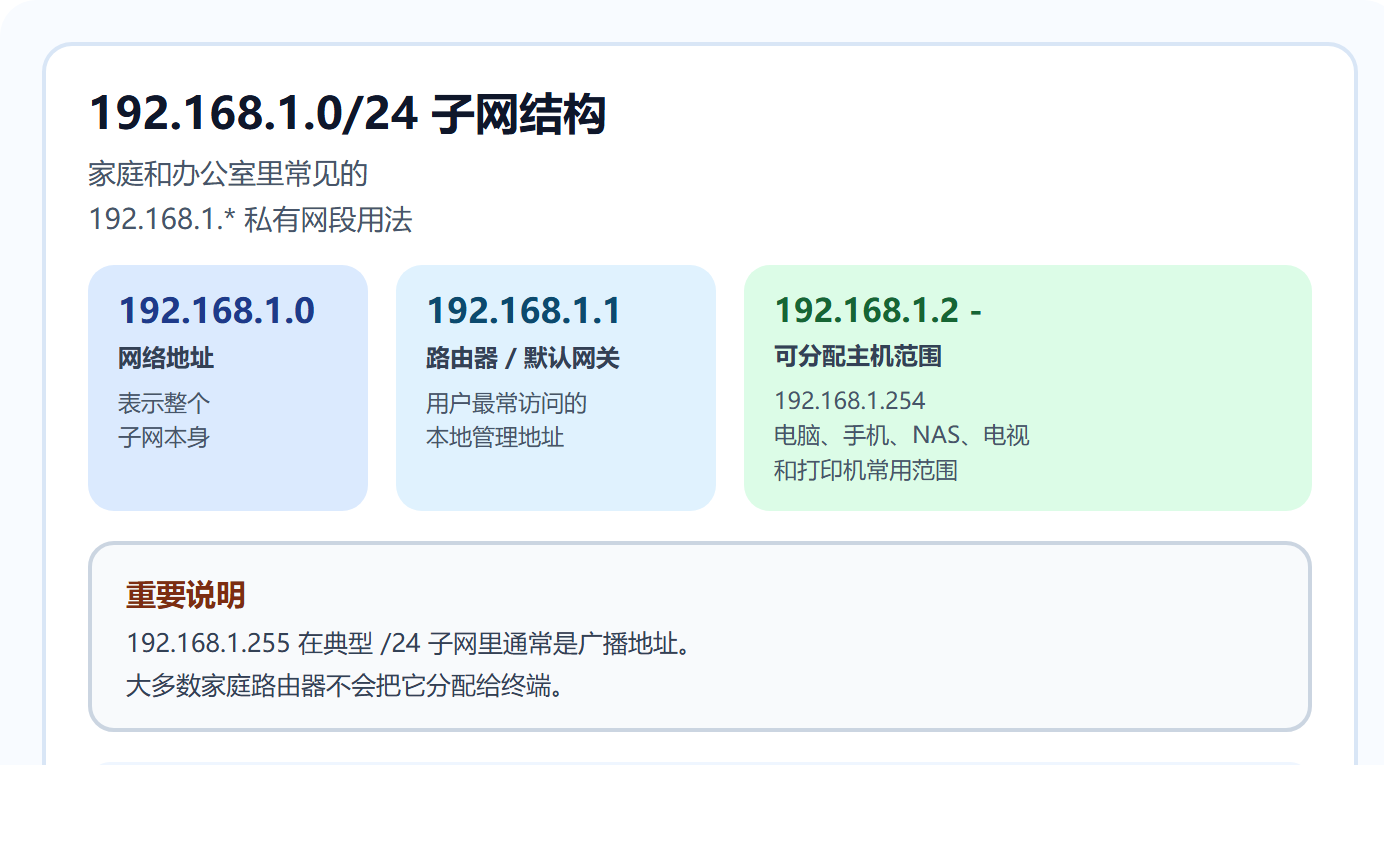Click the "192.168.1.254" address text
The height and width of the screenshot is (860, 1400).
[x=850, y=401]
